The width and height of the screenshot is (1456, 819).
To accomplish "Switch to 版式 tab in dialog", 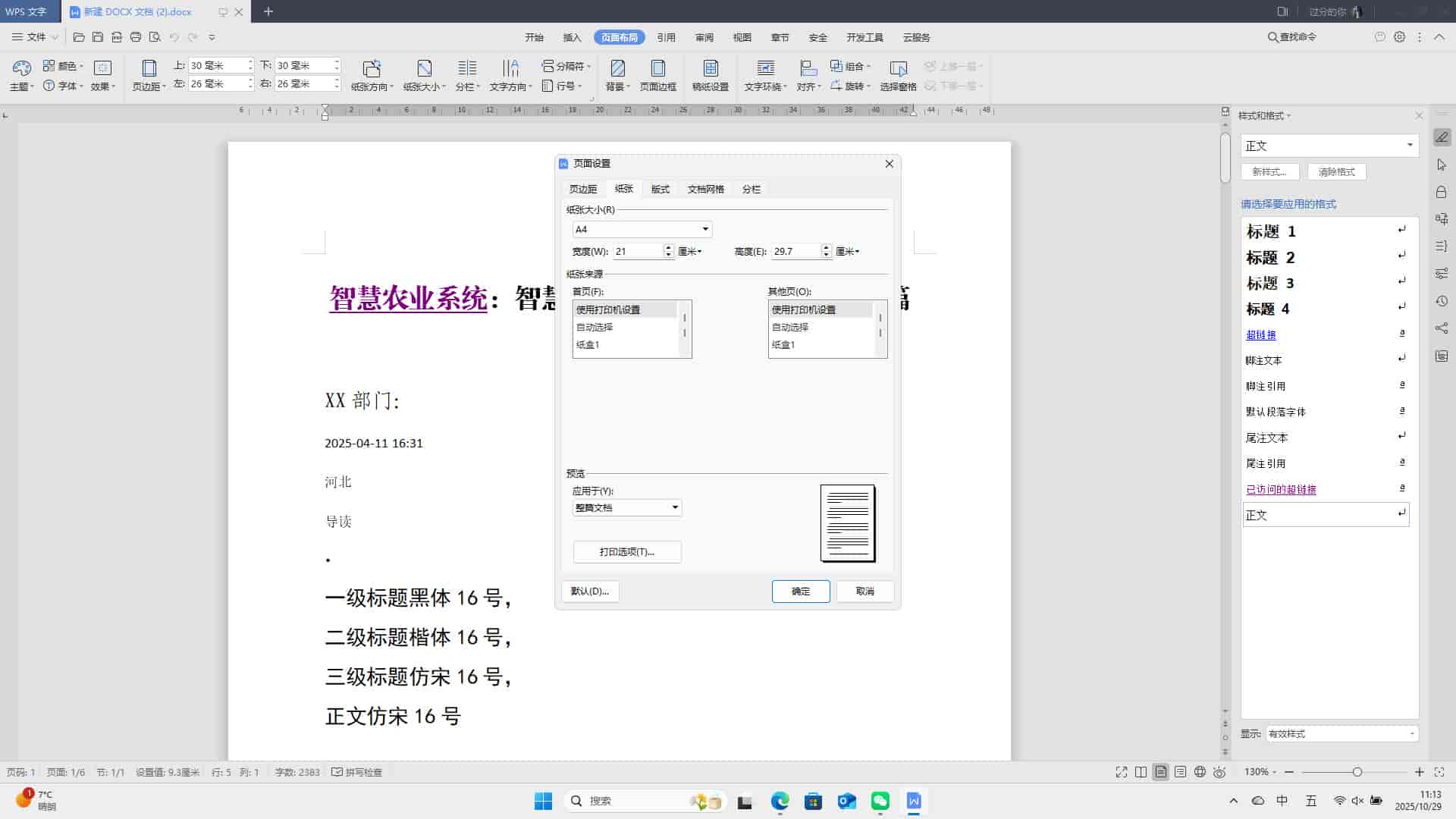I will (x=661, y=189).
